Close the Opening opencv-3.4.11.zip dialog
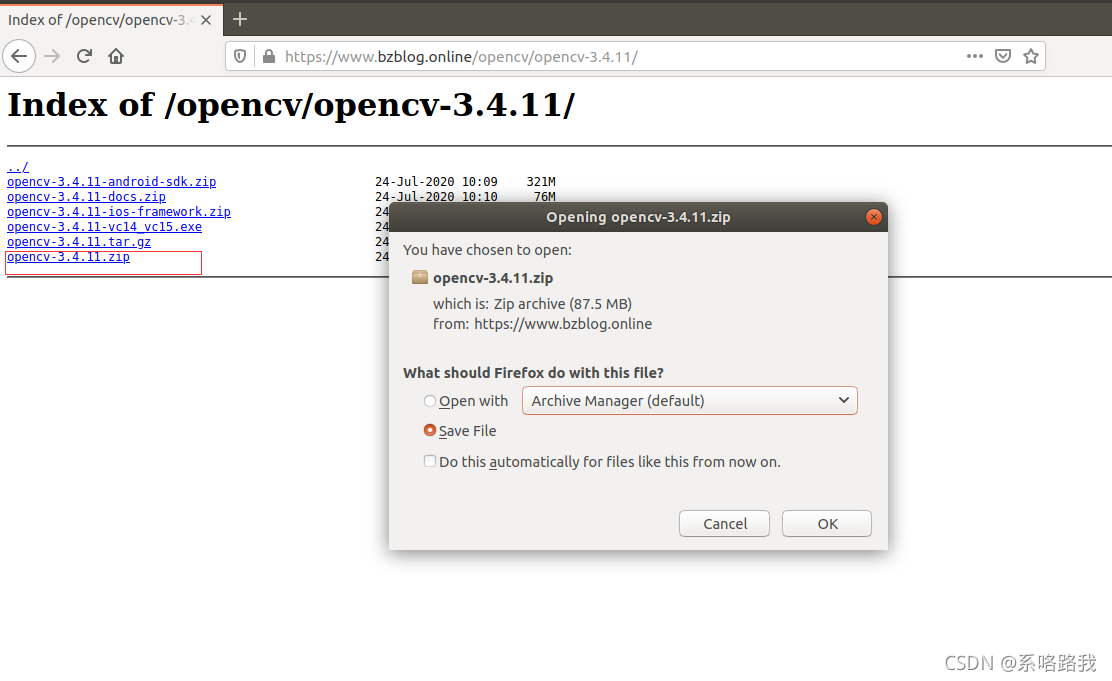 point(874,217)
